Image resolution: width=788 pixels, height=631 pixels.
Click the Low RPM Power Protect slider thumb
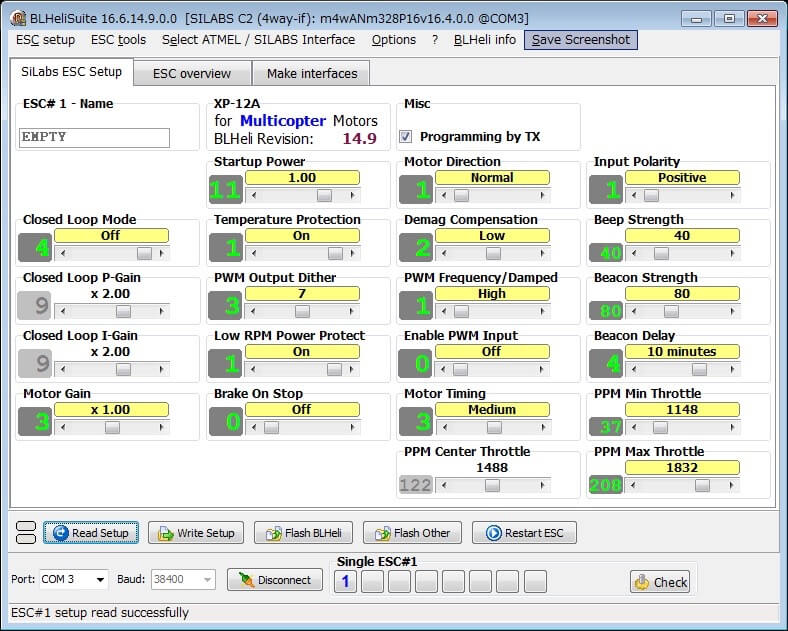pyautogui.click(x=334, y=370)
